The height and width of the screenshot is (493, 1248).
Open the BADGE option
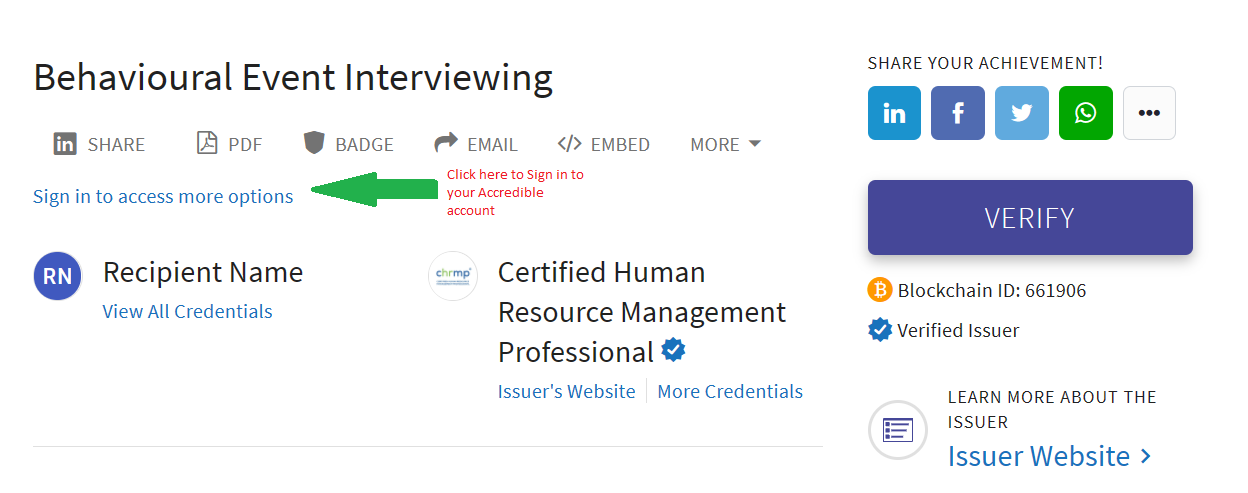coord(348,144)
